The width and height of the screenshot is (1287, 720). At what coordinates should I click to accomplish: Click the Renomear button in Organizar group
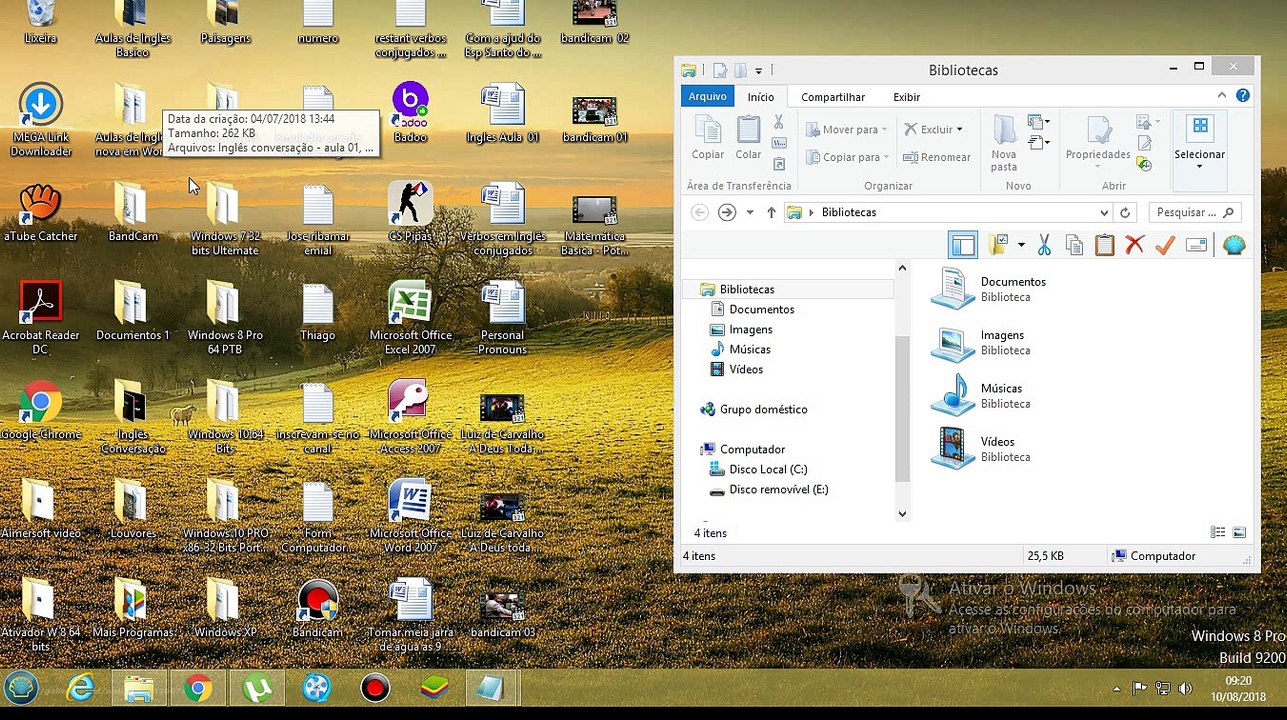(x=937, y=157)
